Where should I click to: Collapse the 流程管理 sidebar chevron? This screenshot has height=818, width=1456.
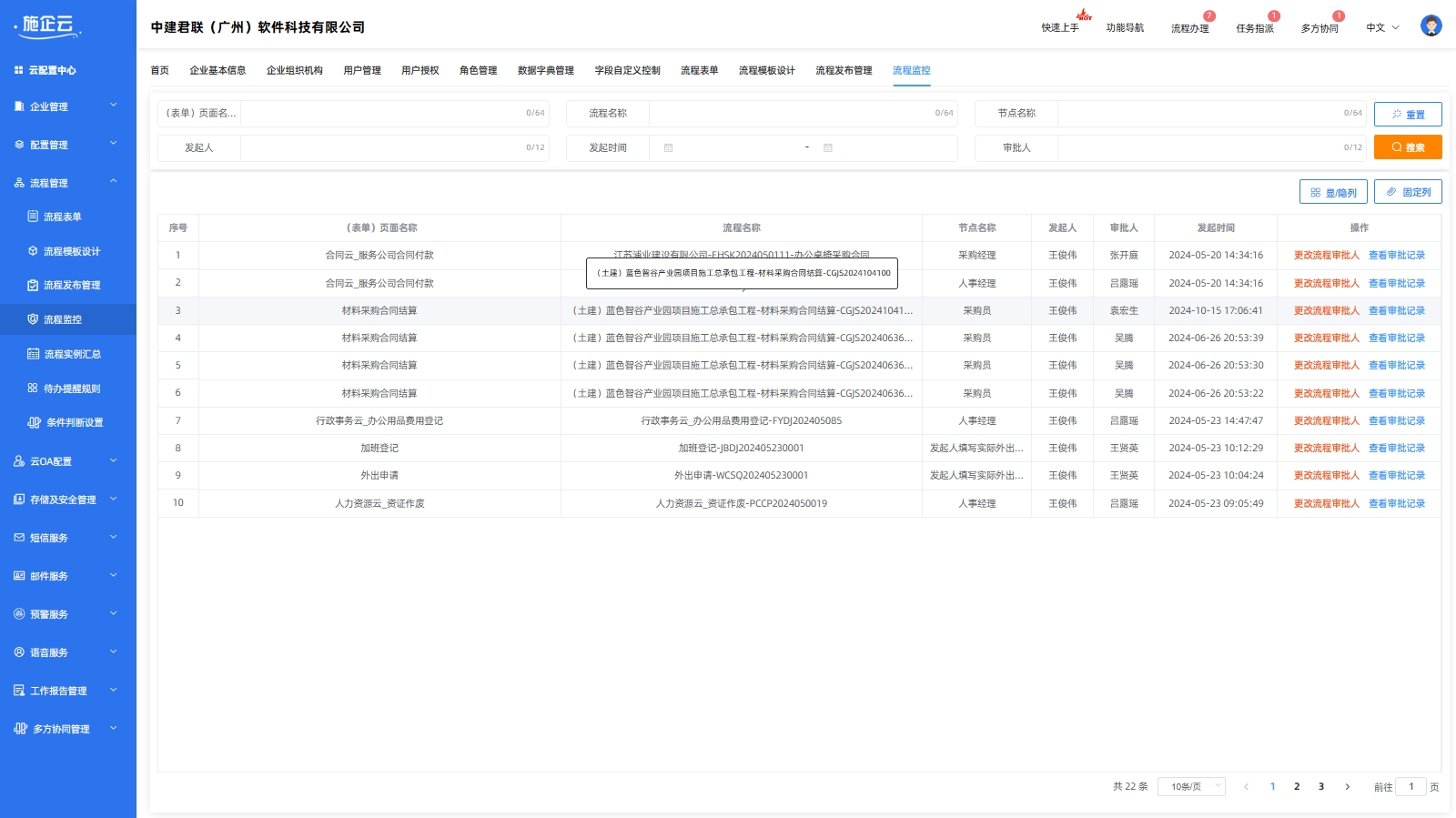(114, 182)
